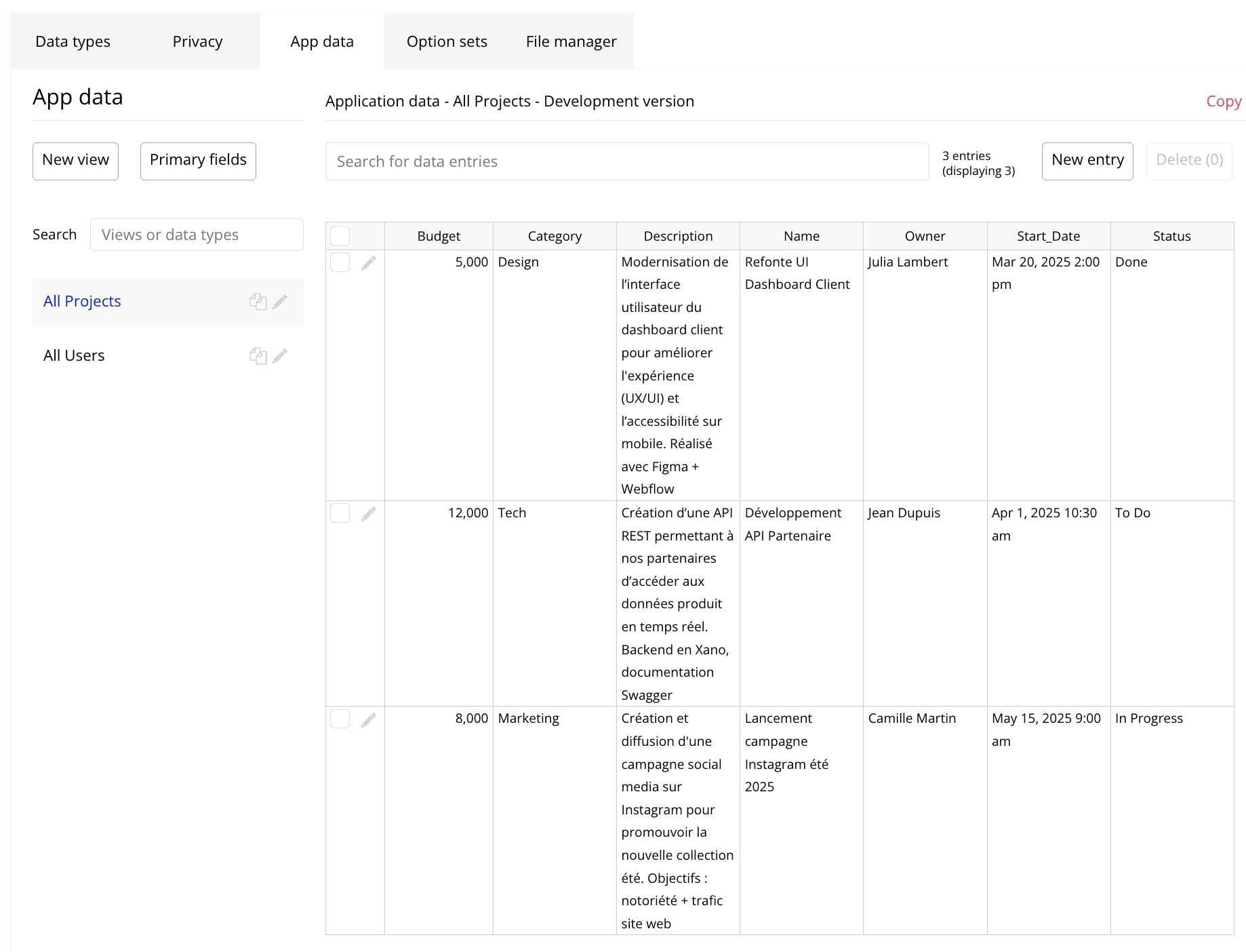Click the Name column header

[801, 236]
